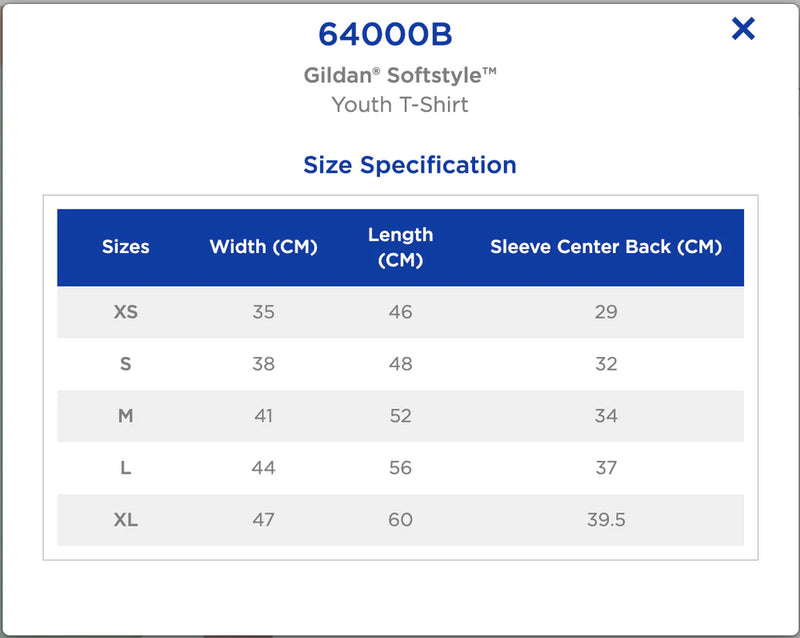Click the Size Specification heading
Screen dimensions: 800x638
pos(410,165)
